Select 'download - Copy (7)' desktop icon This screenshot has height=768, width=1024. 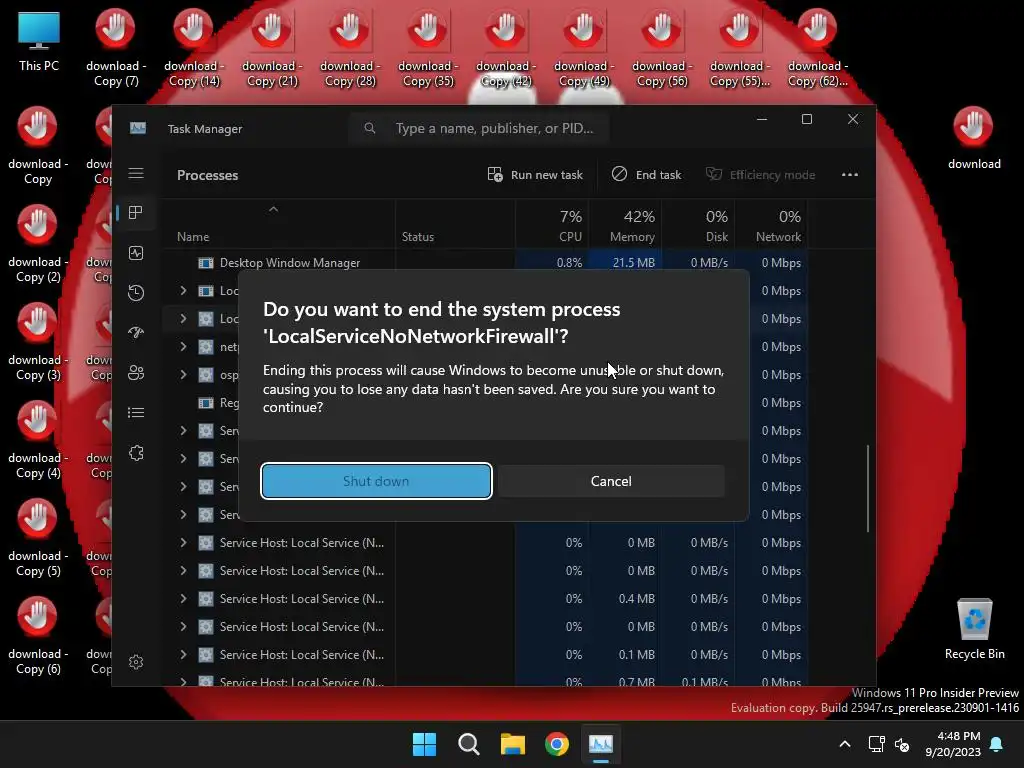(116, 47)
